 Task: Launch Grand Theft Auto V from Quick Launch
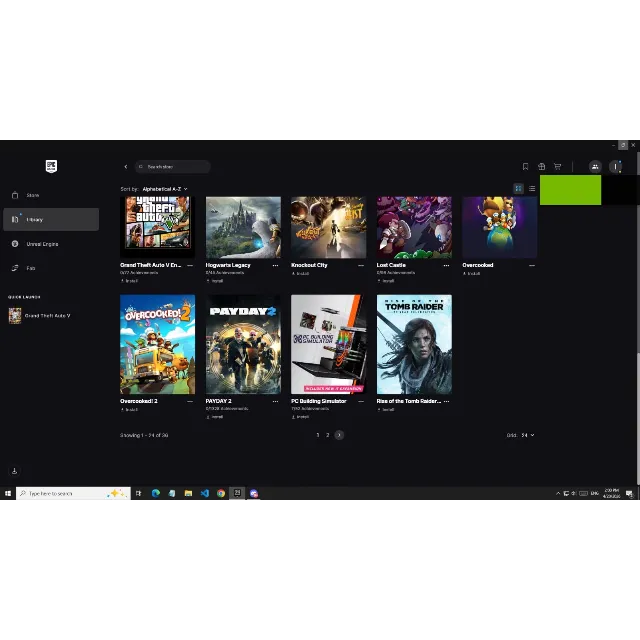(x=40, y=316)
